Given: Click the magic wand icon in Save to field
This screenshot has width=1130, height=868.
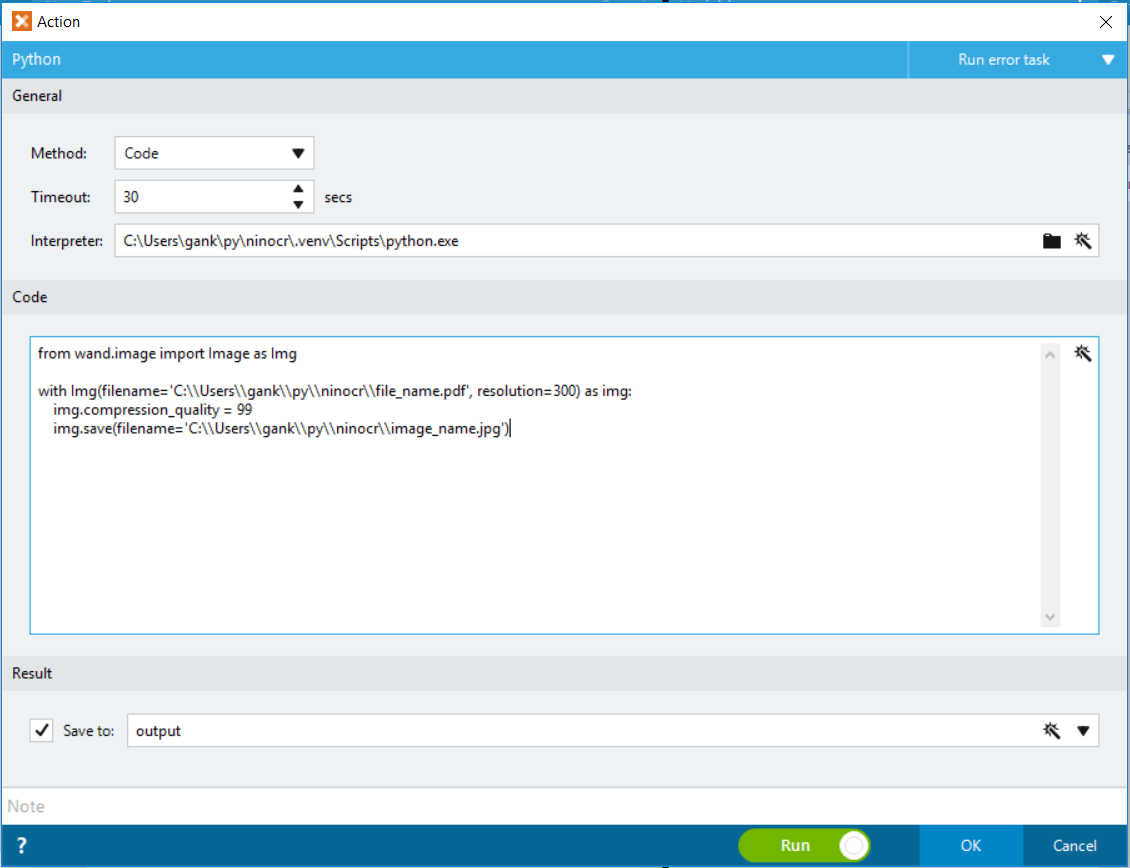Looking at the screenshot, I should [x=1051, y=730].
